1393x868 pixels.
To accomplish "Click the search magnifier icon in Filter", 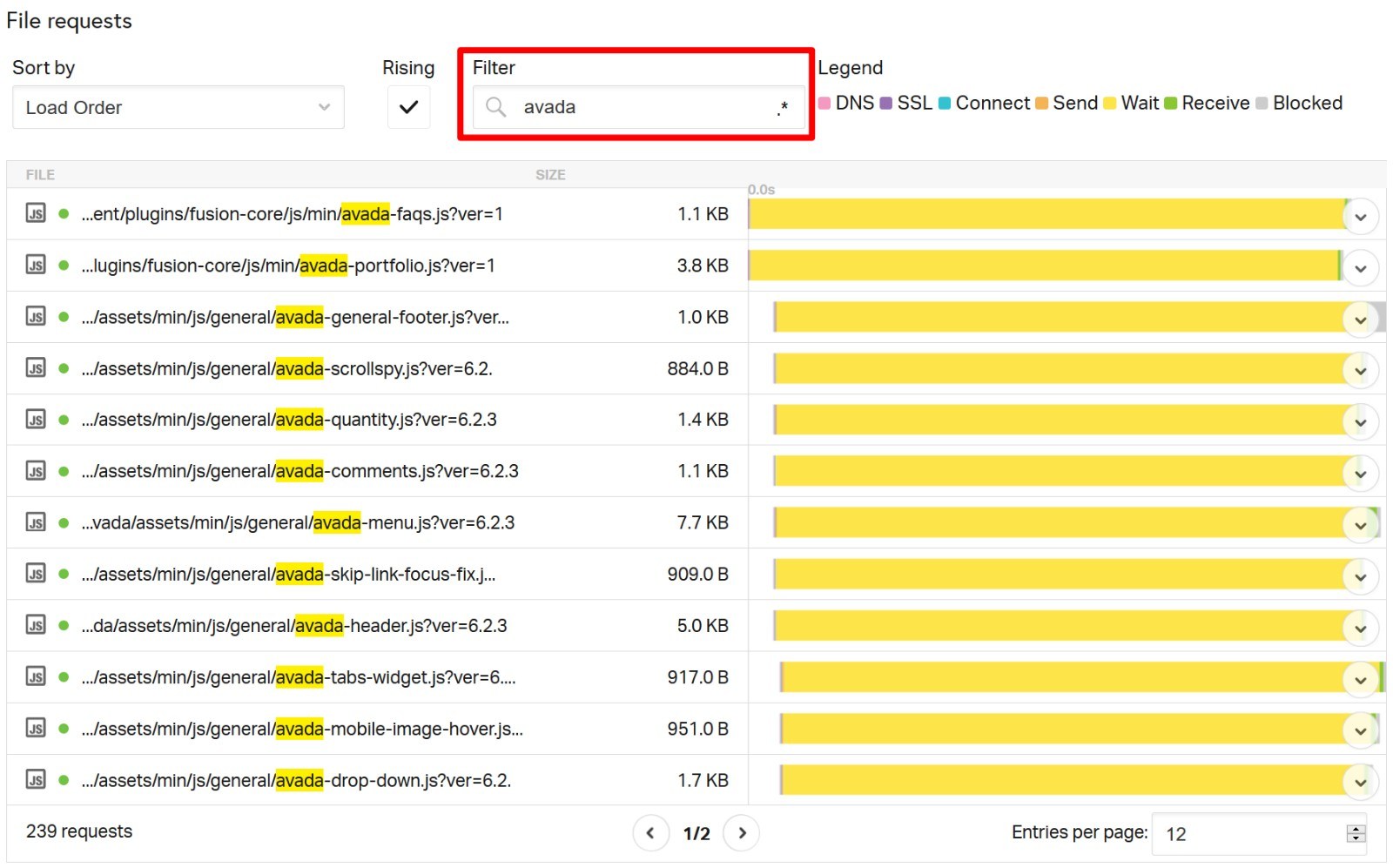I will point(496,107).
